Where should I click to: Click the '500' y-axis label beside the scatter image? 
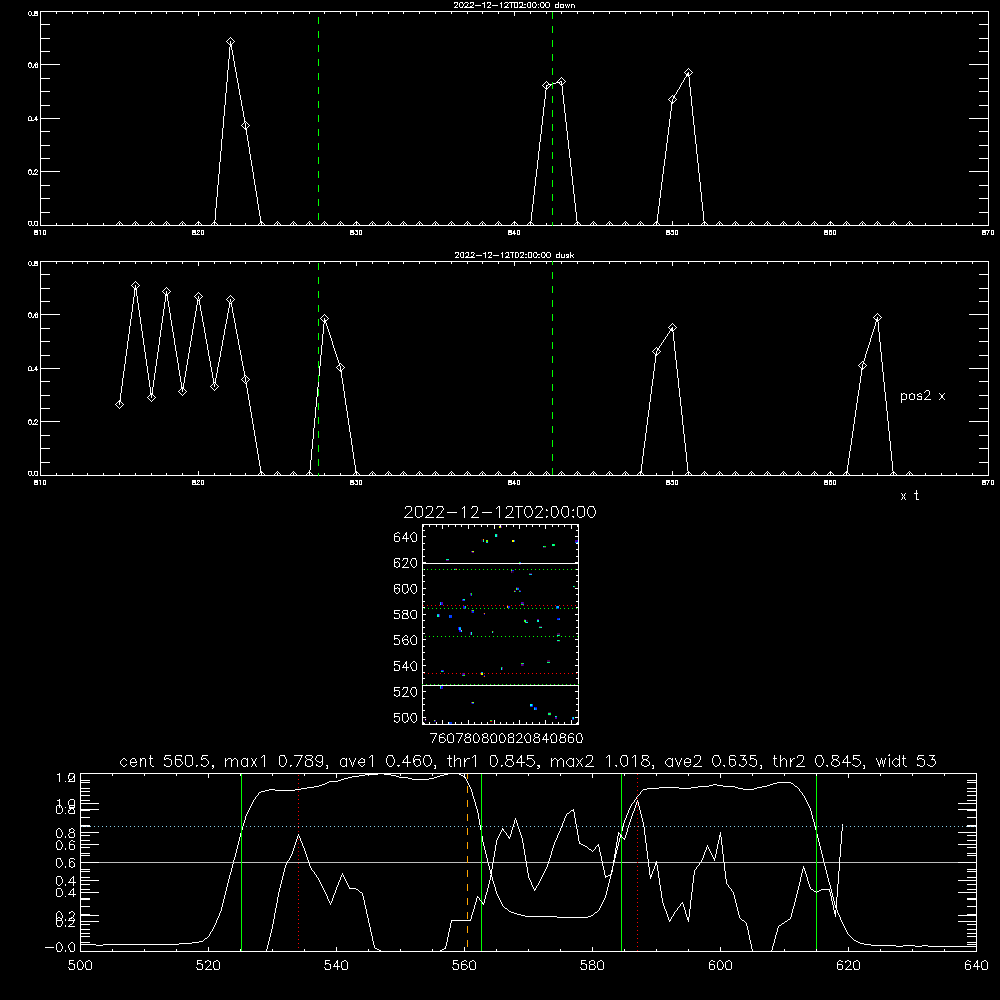pos(406,717)
